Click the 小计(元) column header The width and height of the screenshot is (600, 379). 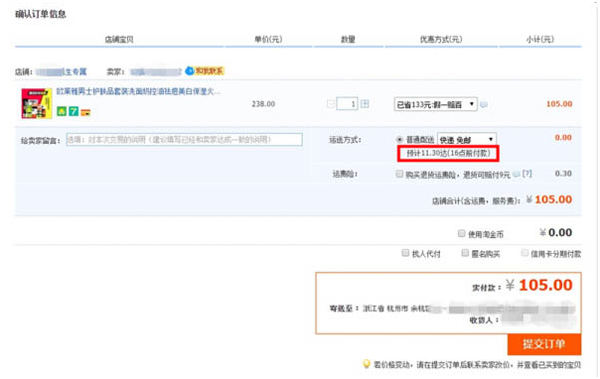click(x=540, y=39)
